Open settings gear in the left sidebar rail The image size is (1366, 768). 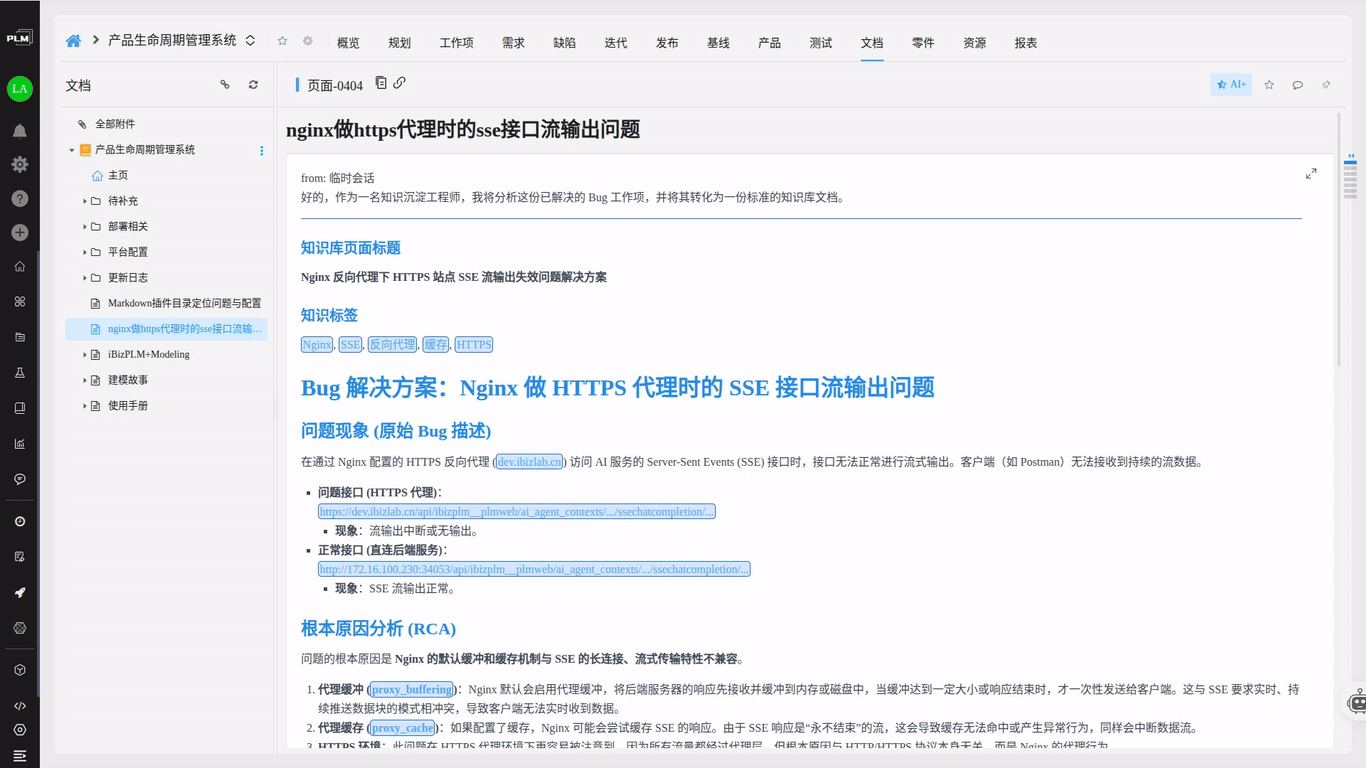coord(19,164)
